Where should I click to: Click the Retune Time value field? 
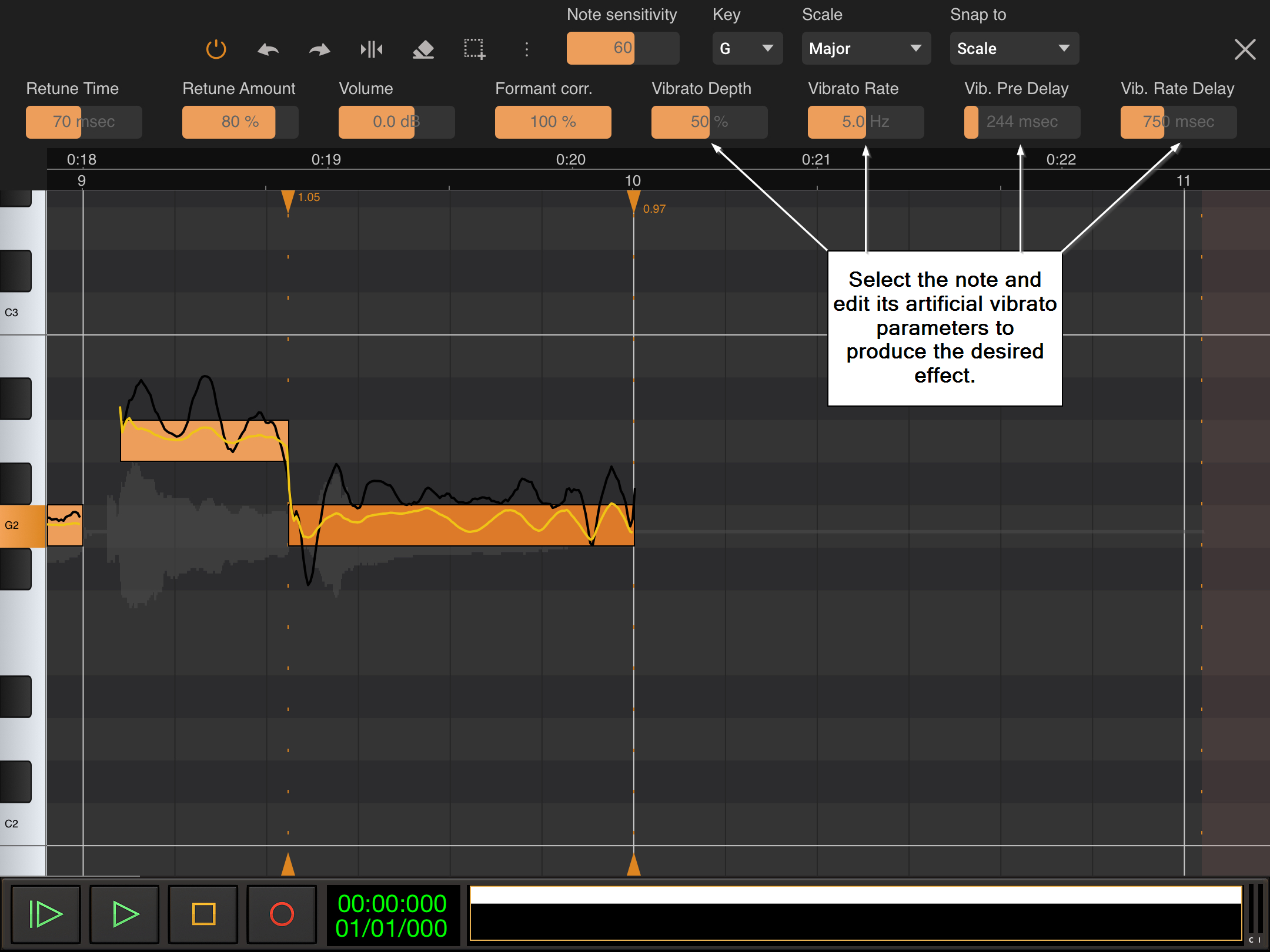click(83, 122)
